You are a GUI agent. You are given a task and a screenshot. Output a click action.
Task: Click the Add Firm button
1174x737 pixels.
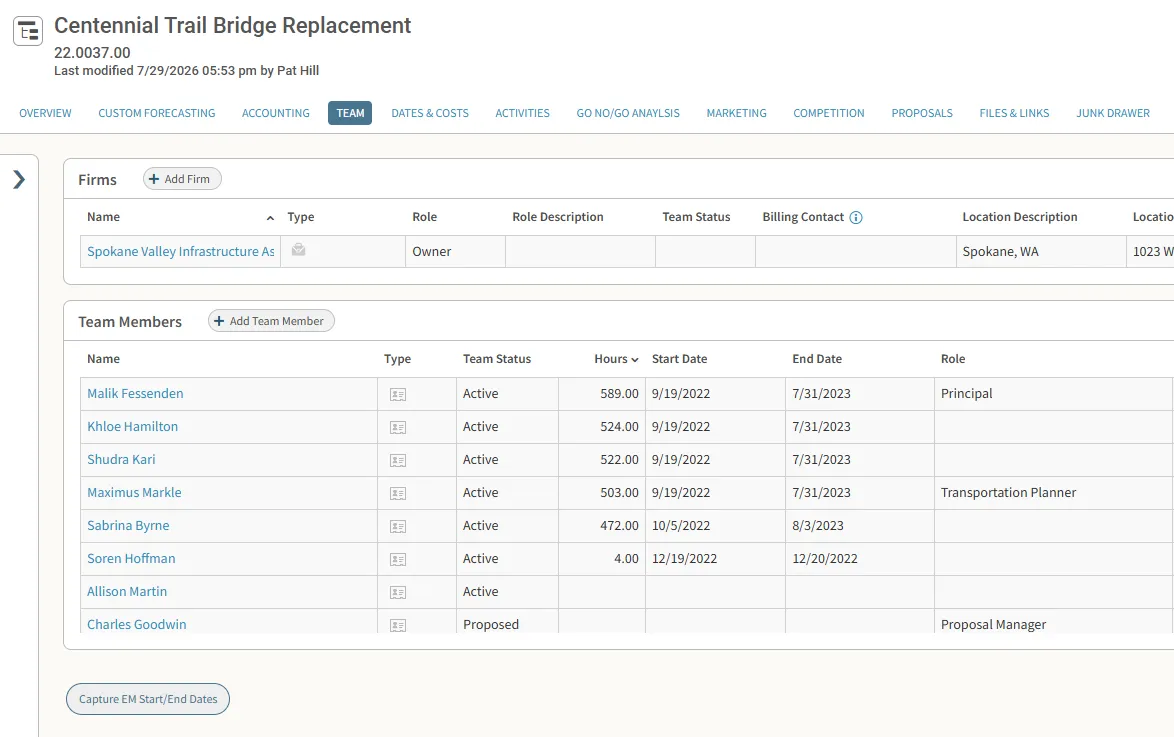coord(182,179)
